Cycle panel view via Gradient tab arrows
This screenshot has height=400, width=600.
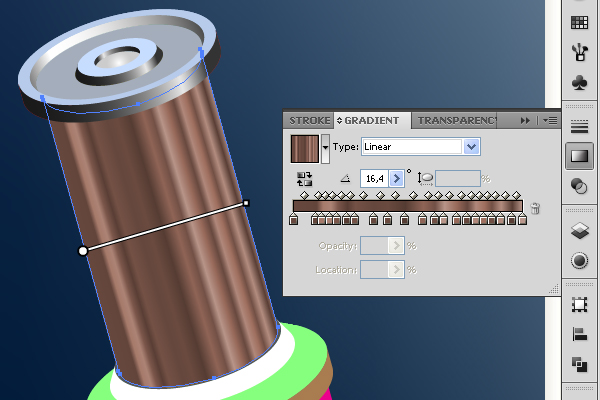pyautogui.click(x=339, y=121)
